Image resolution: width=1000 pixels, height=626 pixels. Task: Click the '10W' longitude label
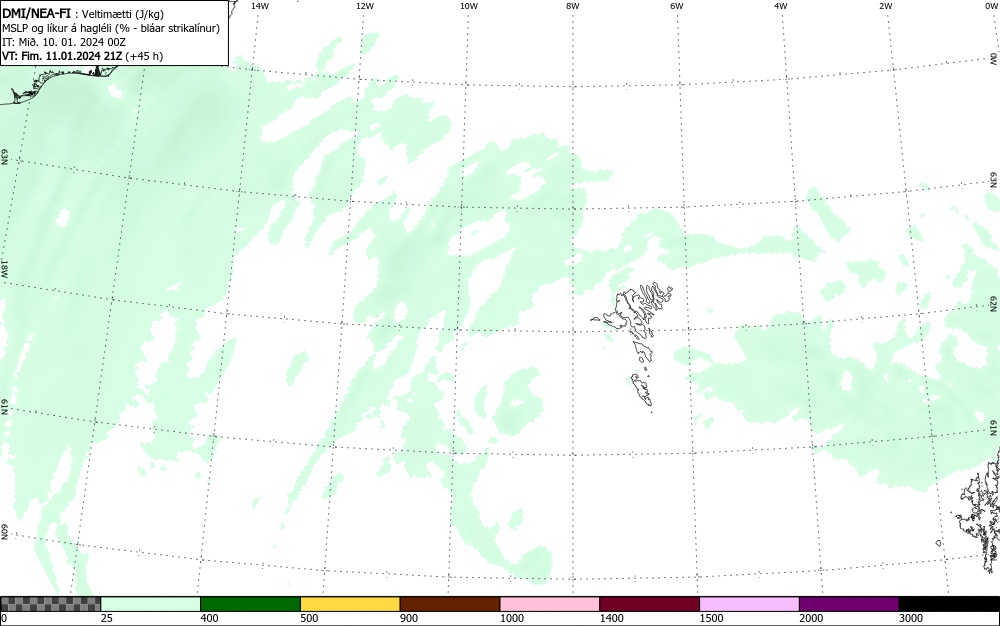[x=469, y=6]
